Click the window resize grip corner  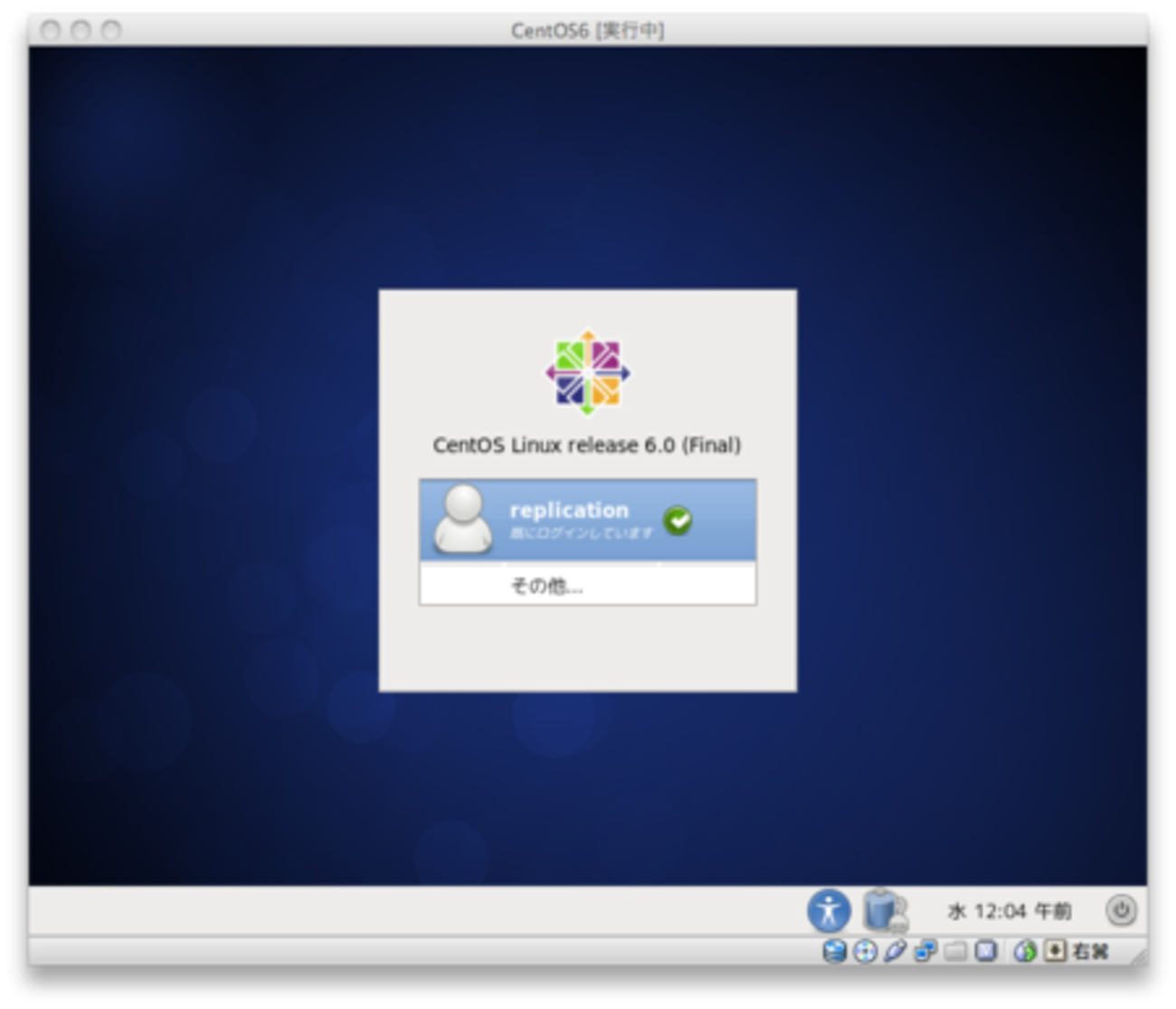point(1137,955)
